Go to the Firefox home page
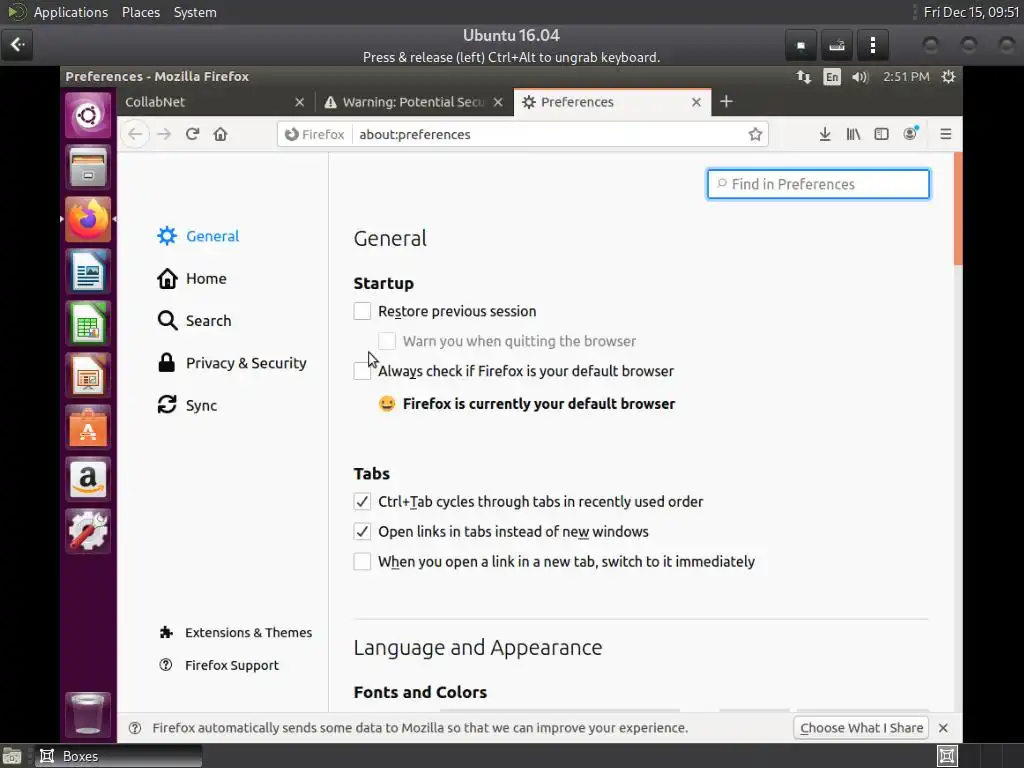The width and height of the screenshot is (1024, 768). click(x=221, y=135)
